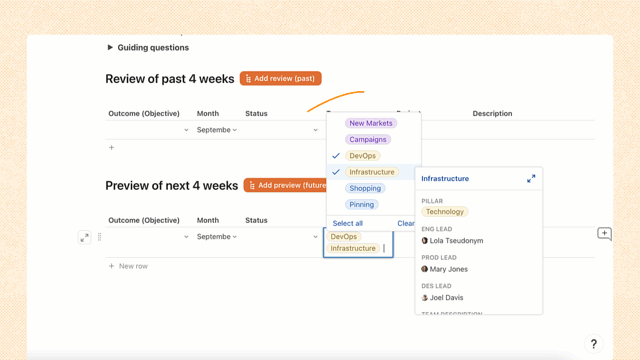Screen dimensions: 640x360
Task: Click the Add review (past) button
Action: click(x=280, y=78)
